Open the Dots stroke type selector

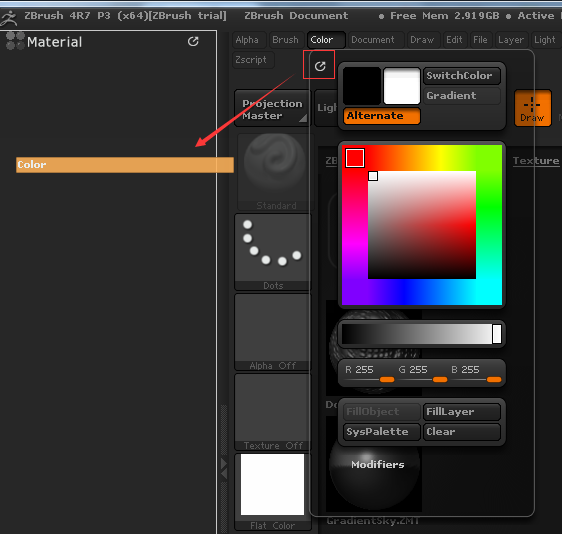point(273,252)
